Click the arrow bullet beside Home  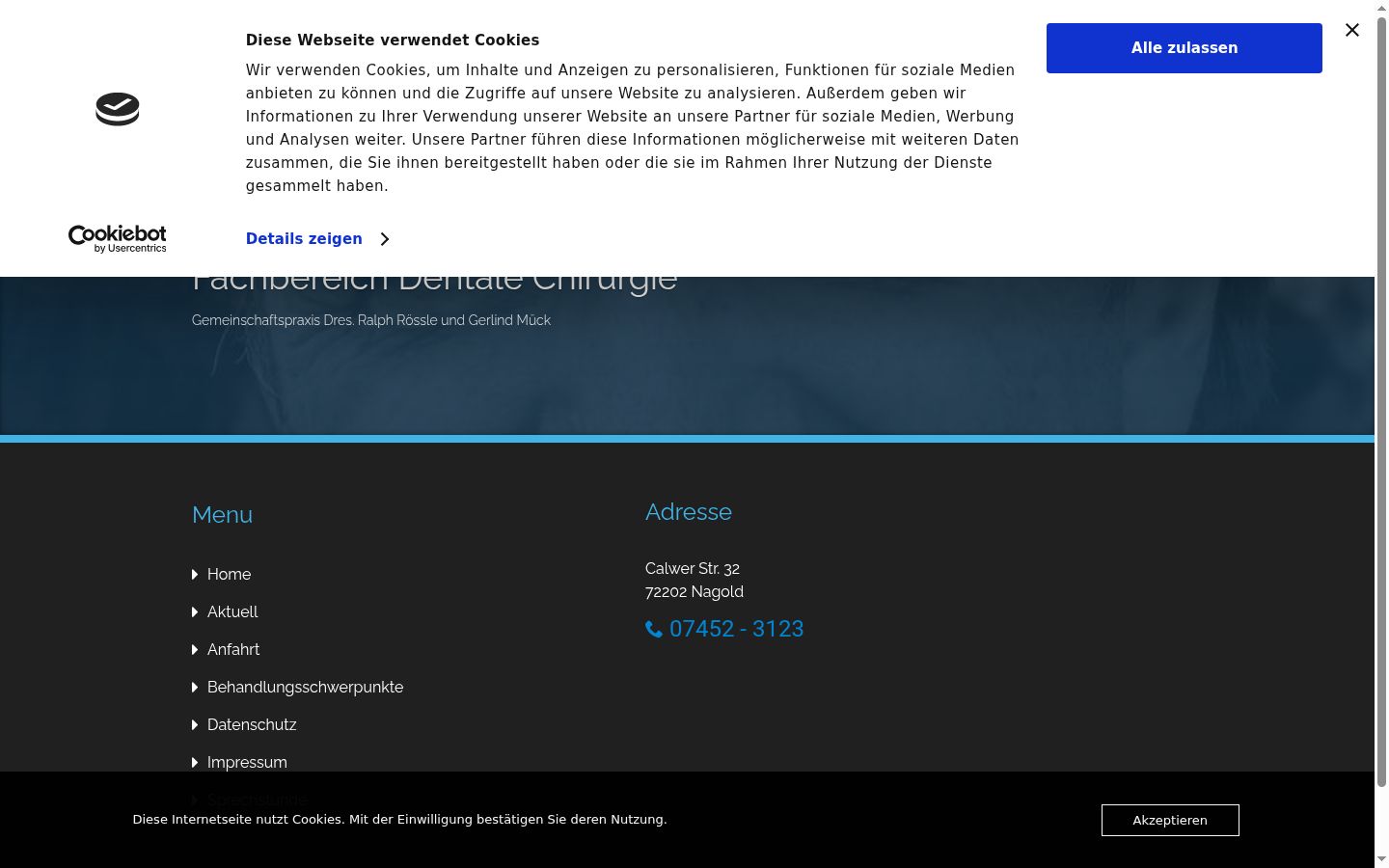pos(195,575)
